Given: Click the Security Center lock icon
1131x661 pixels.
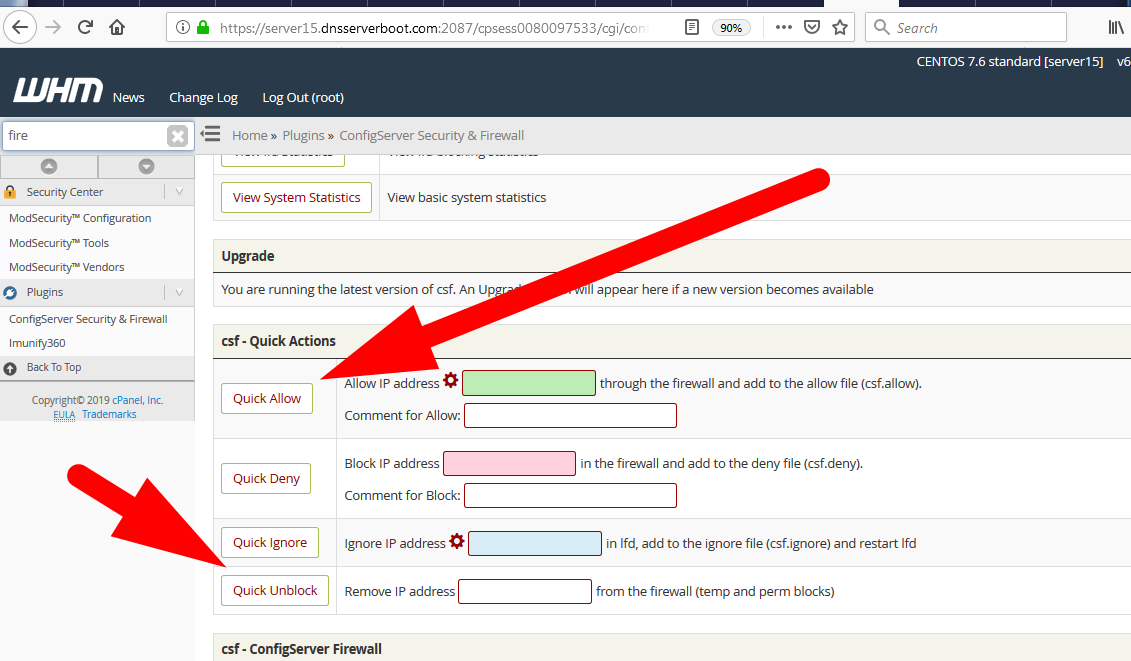Looking at the screenshot, I should click(x=10, y=192).
